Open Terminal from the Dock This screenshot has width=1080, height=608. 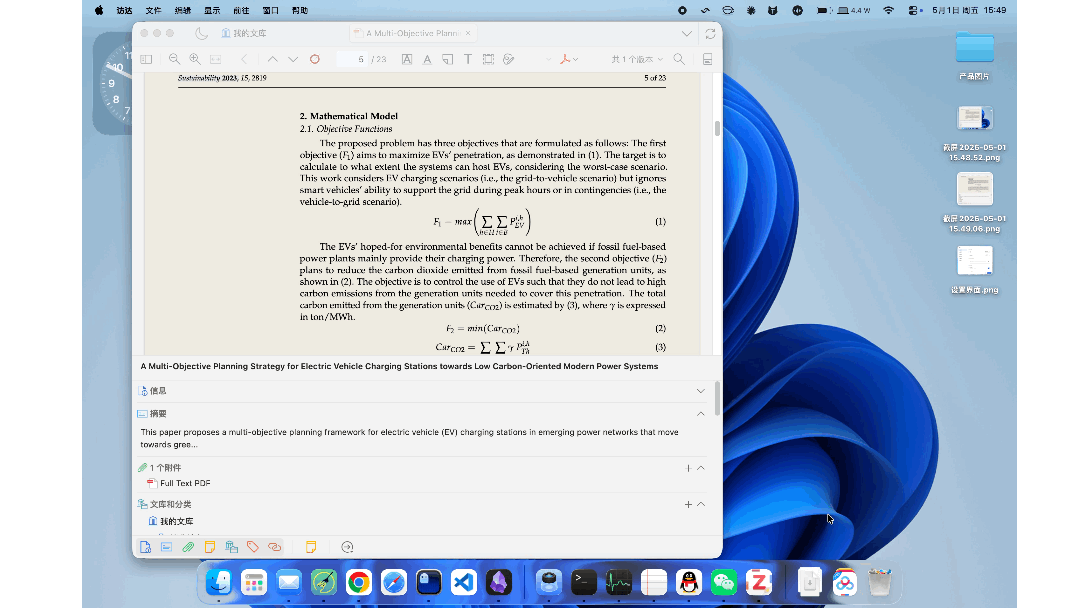click(584, 583)
